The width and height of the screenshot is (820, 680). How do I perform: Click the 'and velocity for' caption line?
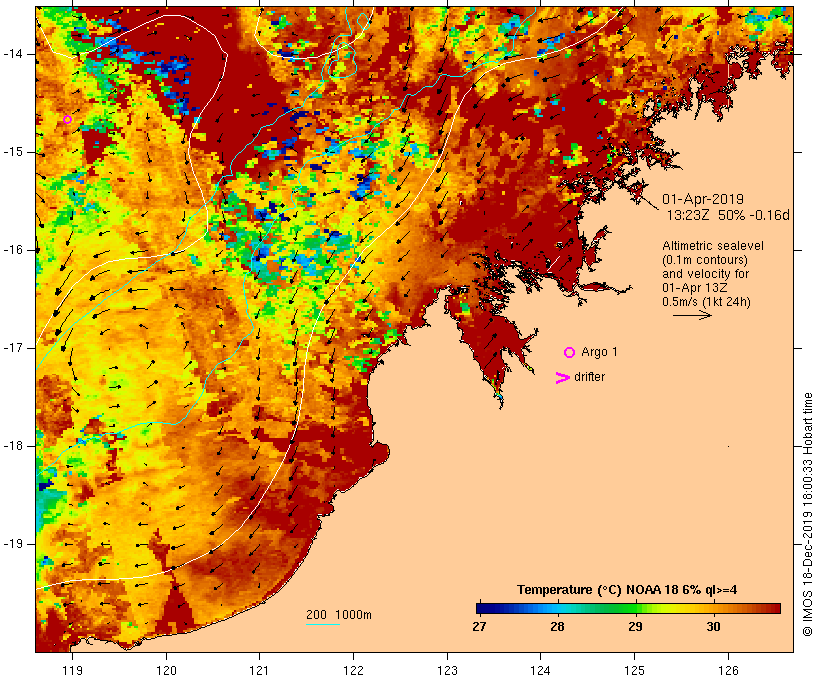click(x=705, y=274)
